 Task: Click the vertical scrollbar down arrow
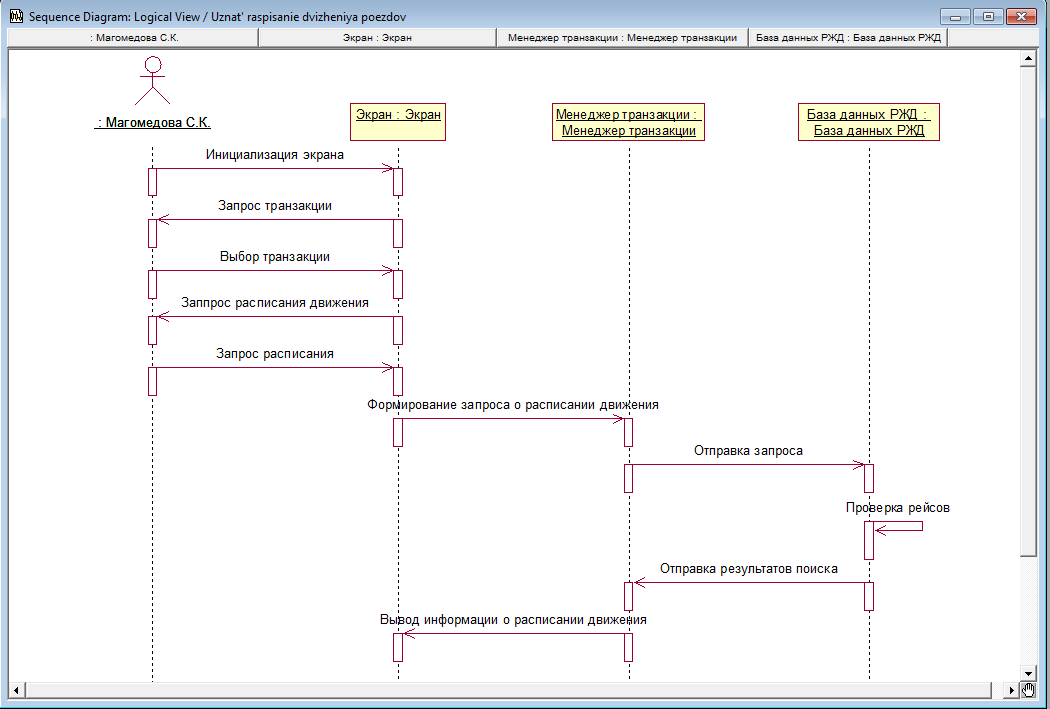(1029, 673)
